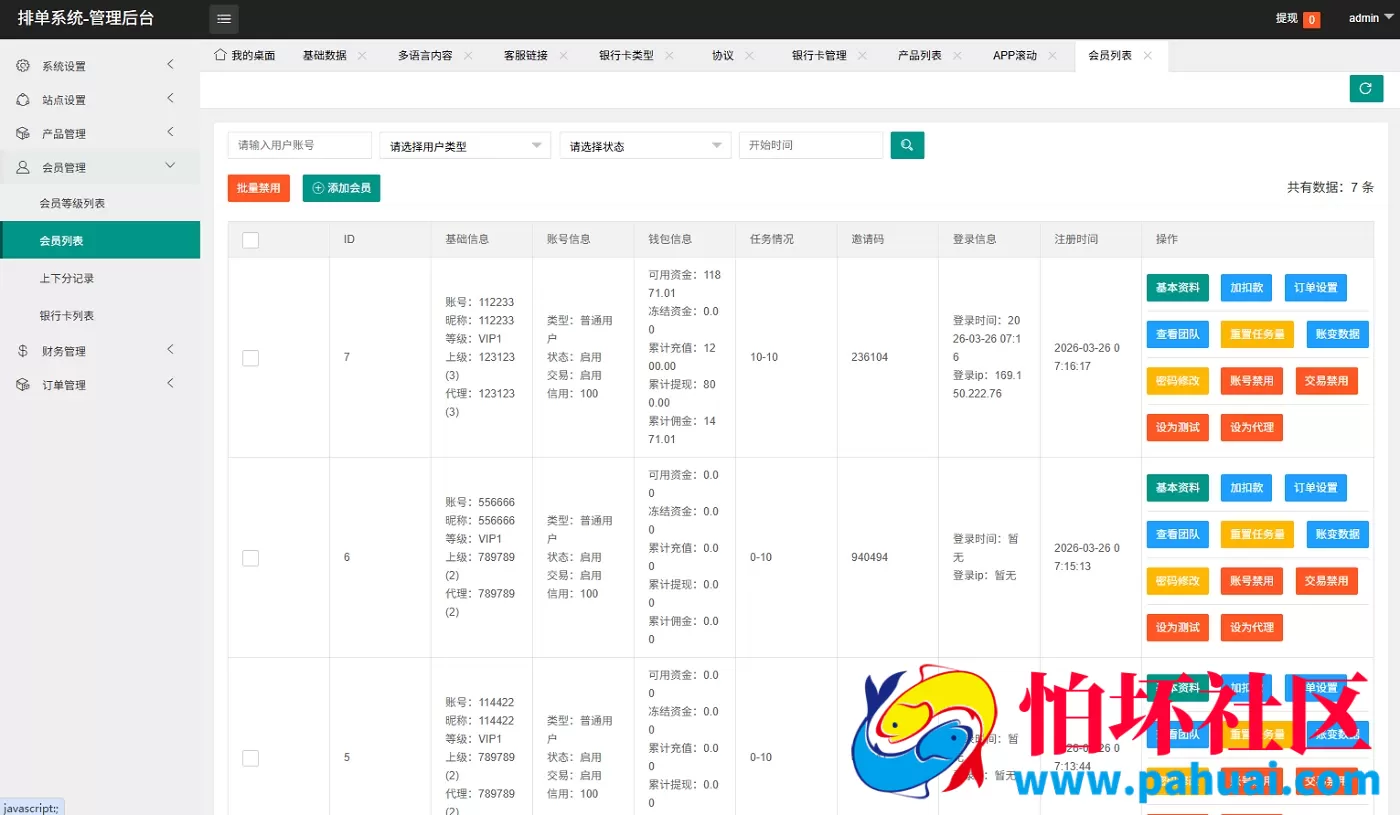
Task: Tick the select-all checkbox in table header
Action: (250, 240)
